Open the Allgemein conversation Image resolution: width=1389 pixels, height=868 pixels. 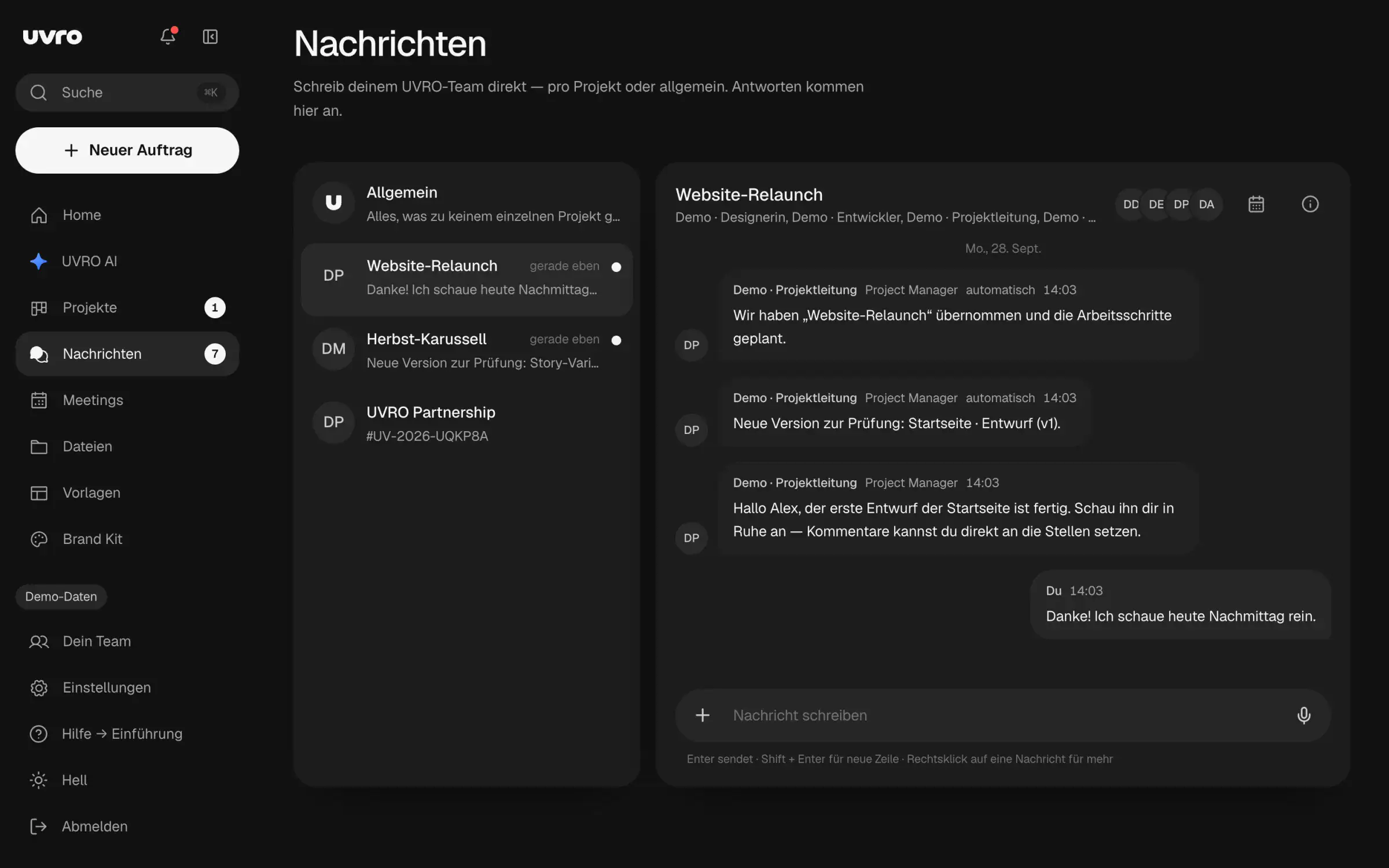(x=466, y=204)
